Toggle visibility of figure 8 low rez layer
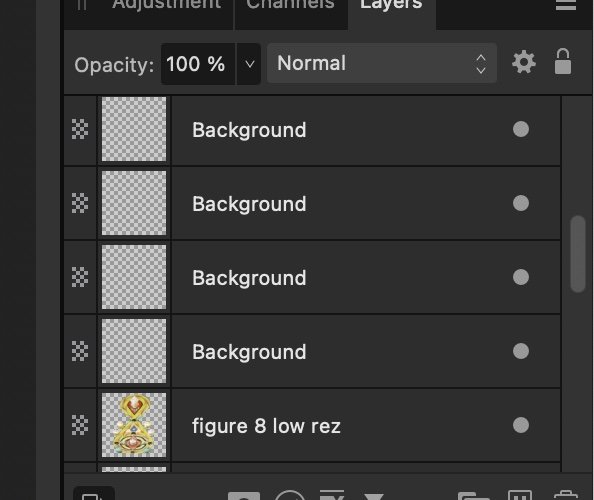The width and height of the screenshot is (594, 500). pos(521,425)
